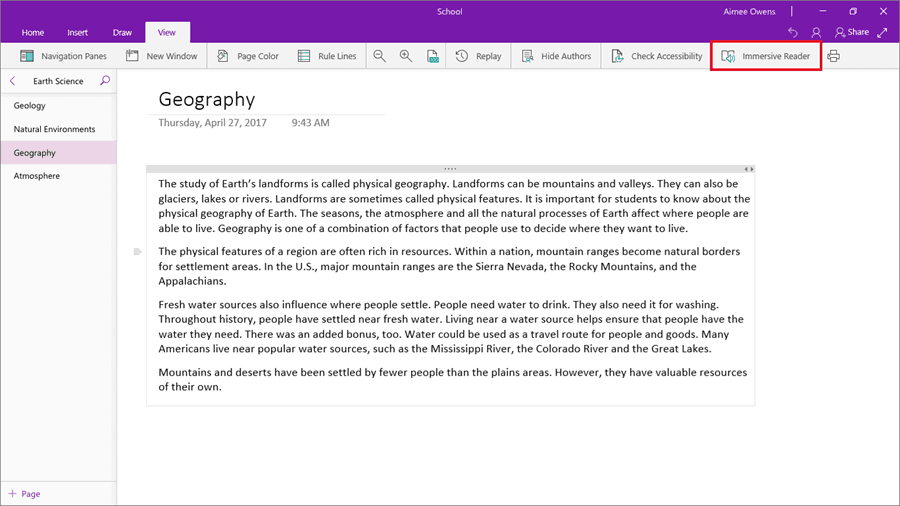Viewport: 900px width, 506px height.
Task: Open the Geology page
Action: (59, 106)
